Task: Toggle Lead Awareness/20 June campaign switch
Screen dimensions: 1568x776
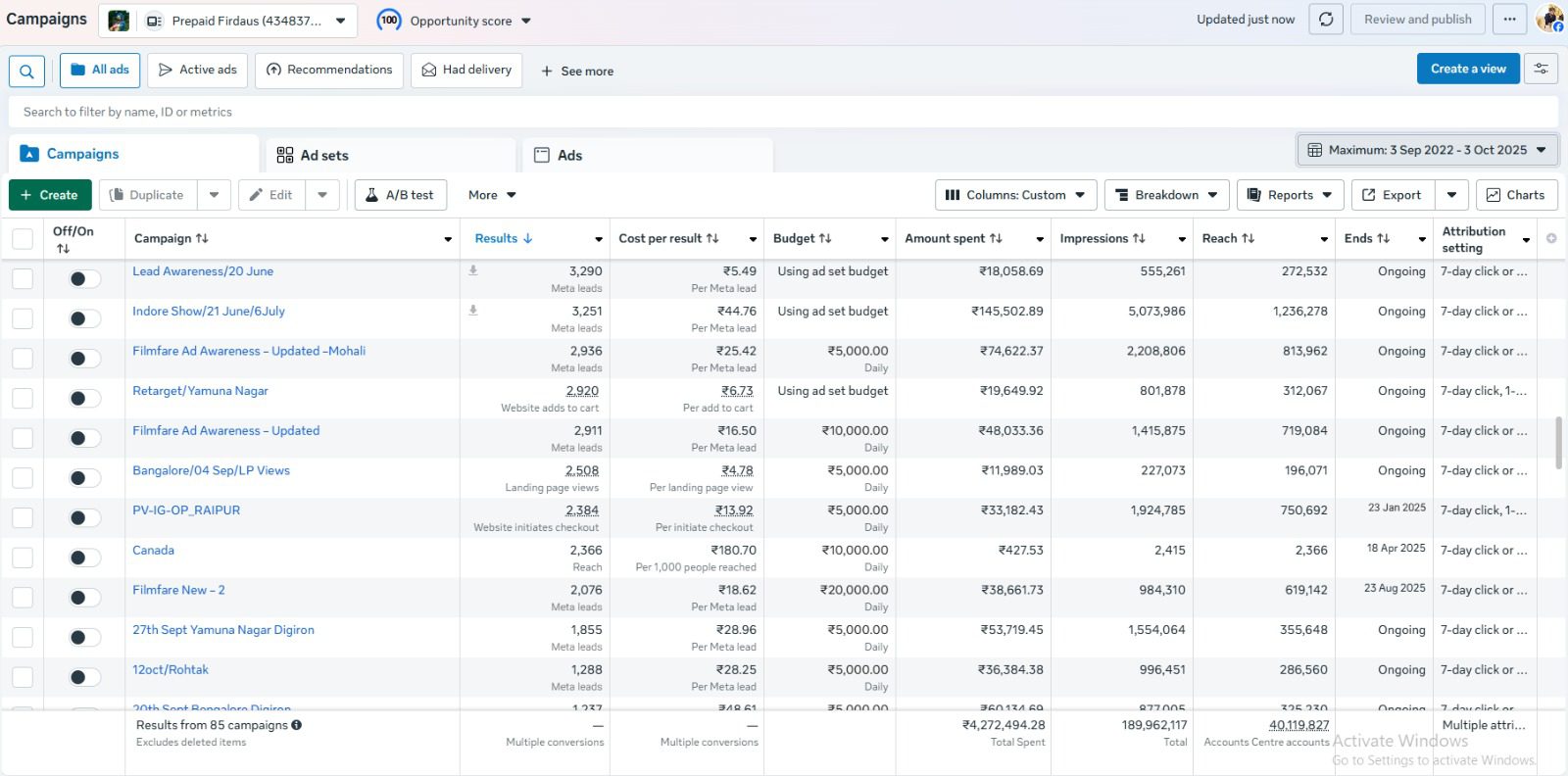Action: [x=84, y=279]
